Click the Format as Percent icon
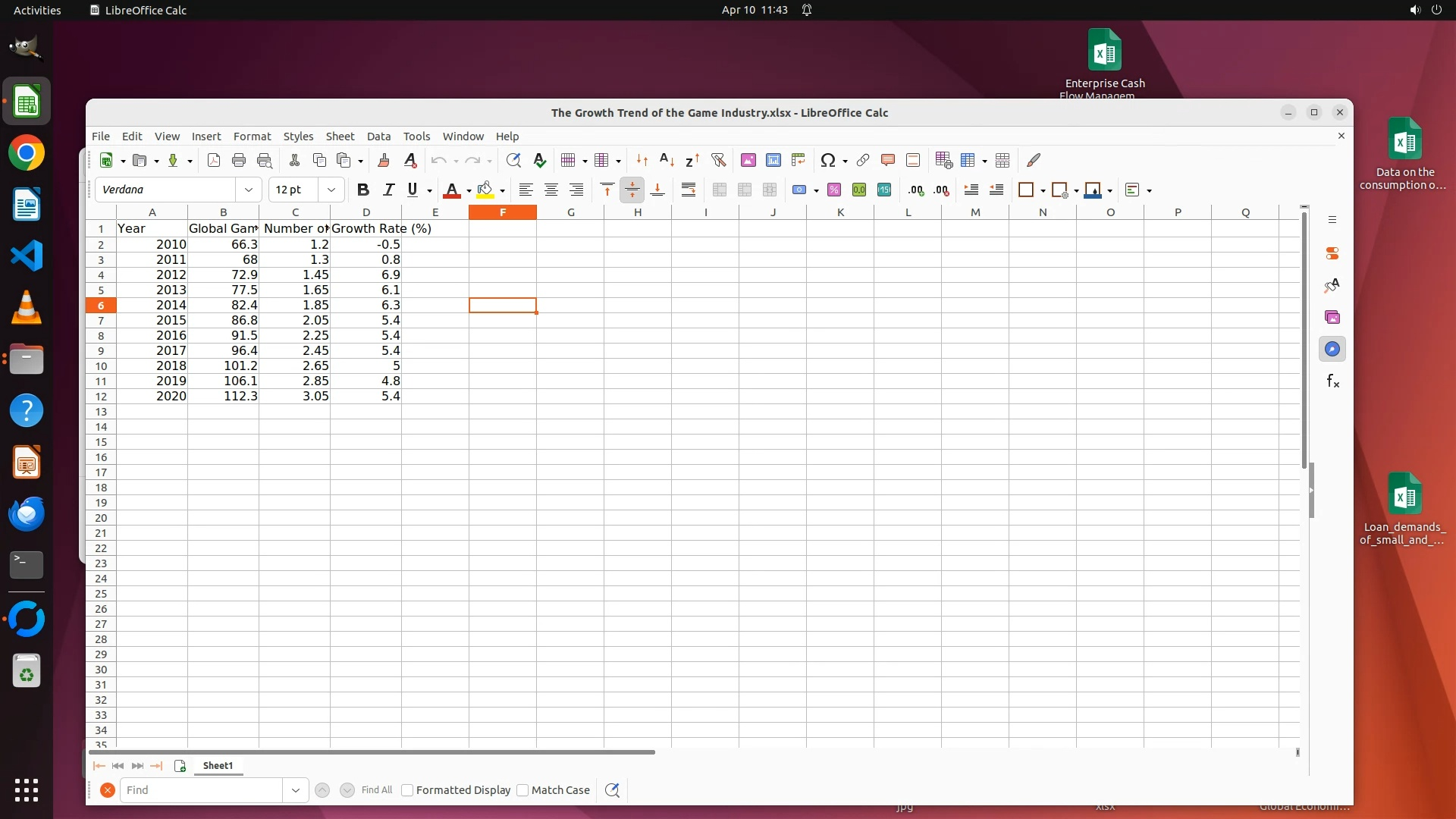The height and width of the screenshot is (819, 1456). pos(834,190)
